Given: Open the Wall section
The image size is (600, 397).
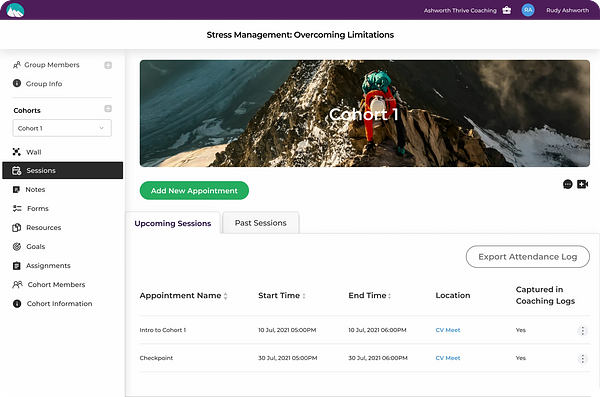Looking at the screenshot, I should [34, 152].
